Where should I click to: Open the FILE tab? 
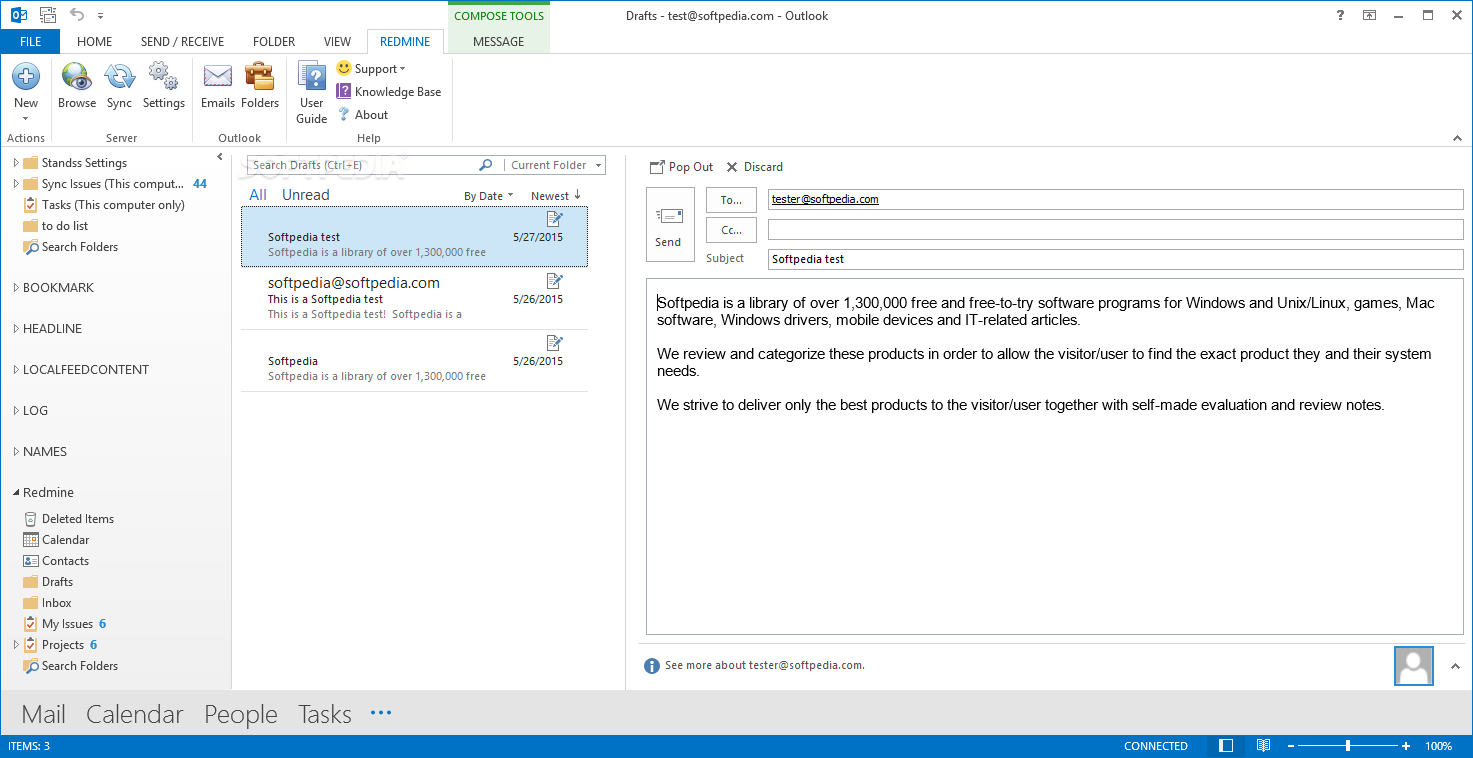click(x=30, y=42)
